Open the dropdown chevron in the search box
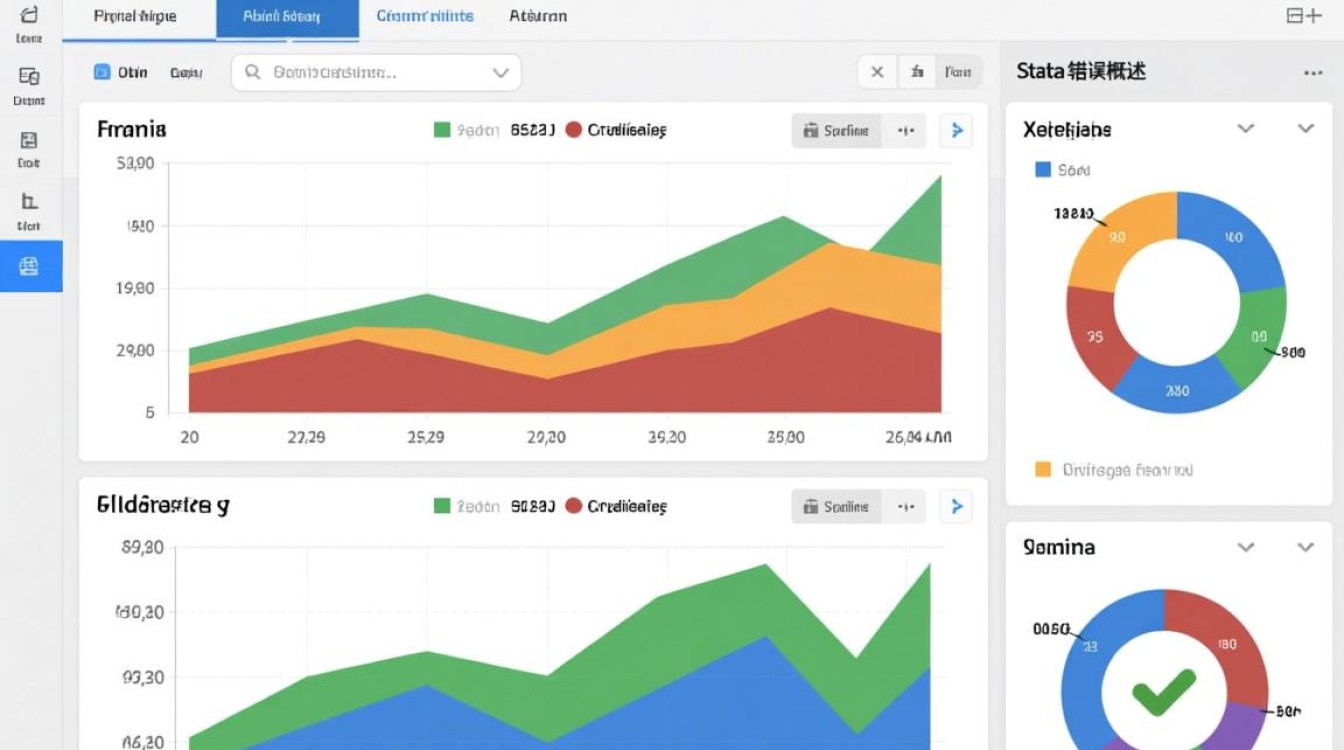1344x750 pixels. pos(501,73)
